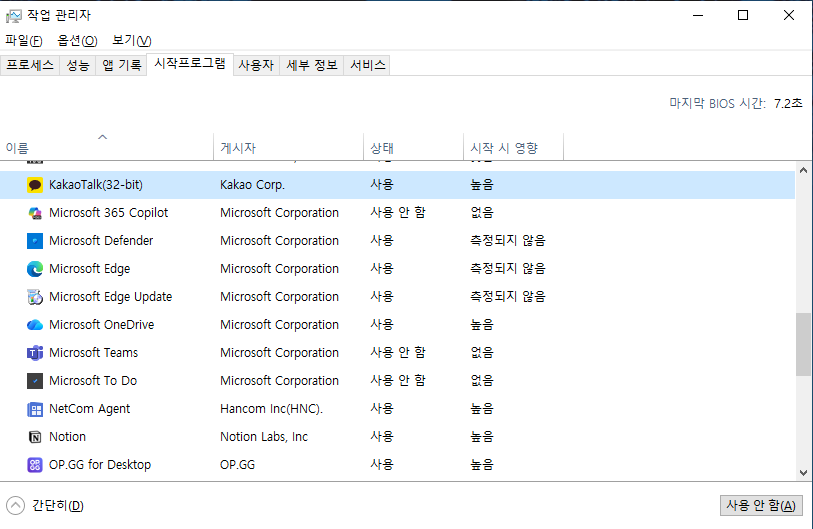Click Microsoft Edge Update 사용 status cell

[382, 297]
